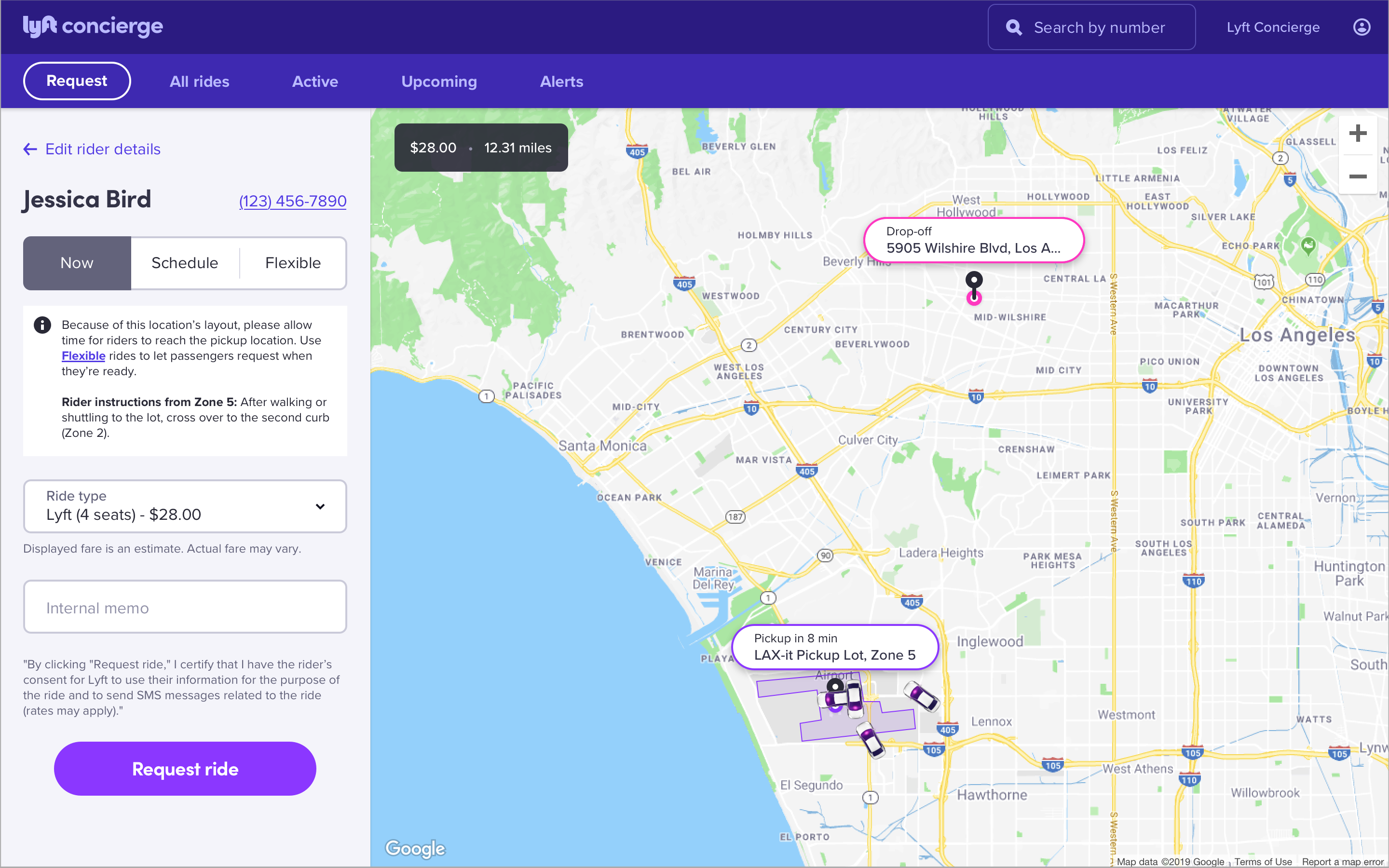This screenshot has width=1389, height=868.
Task: Select the search magnifying glass icon
Action: point(1014,27)
